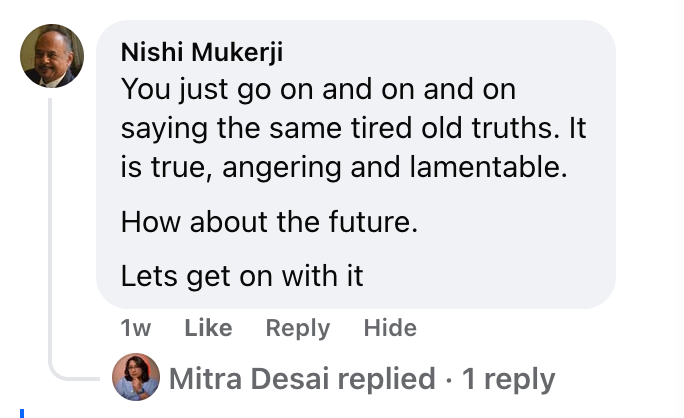The image size is (684, 418).
Task: Click Mitra Desai's small avatar
Action: coord(136,378)
